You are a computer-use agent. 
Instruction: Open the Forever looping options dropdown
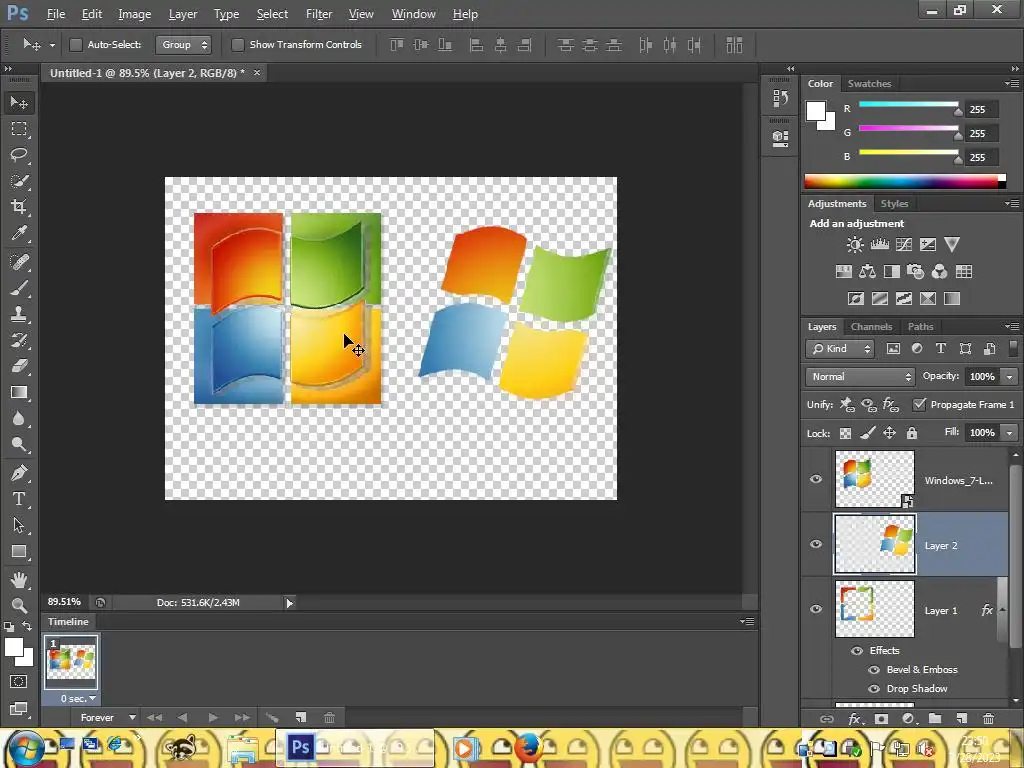(x=108, y=718)
